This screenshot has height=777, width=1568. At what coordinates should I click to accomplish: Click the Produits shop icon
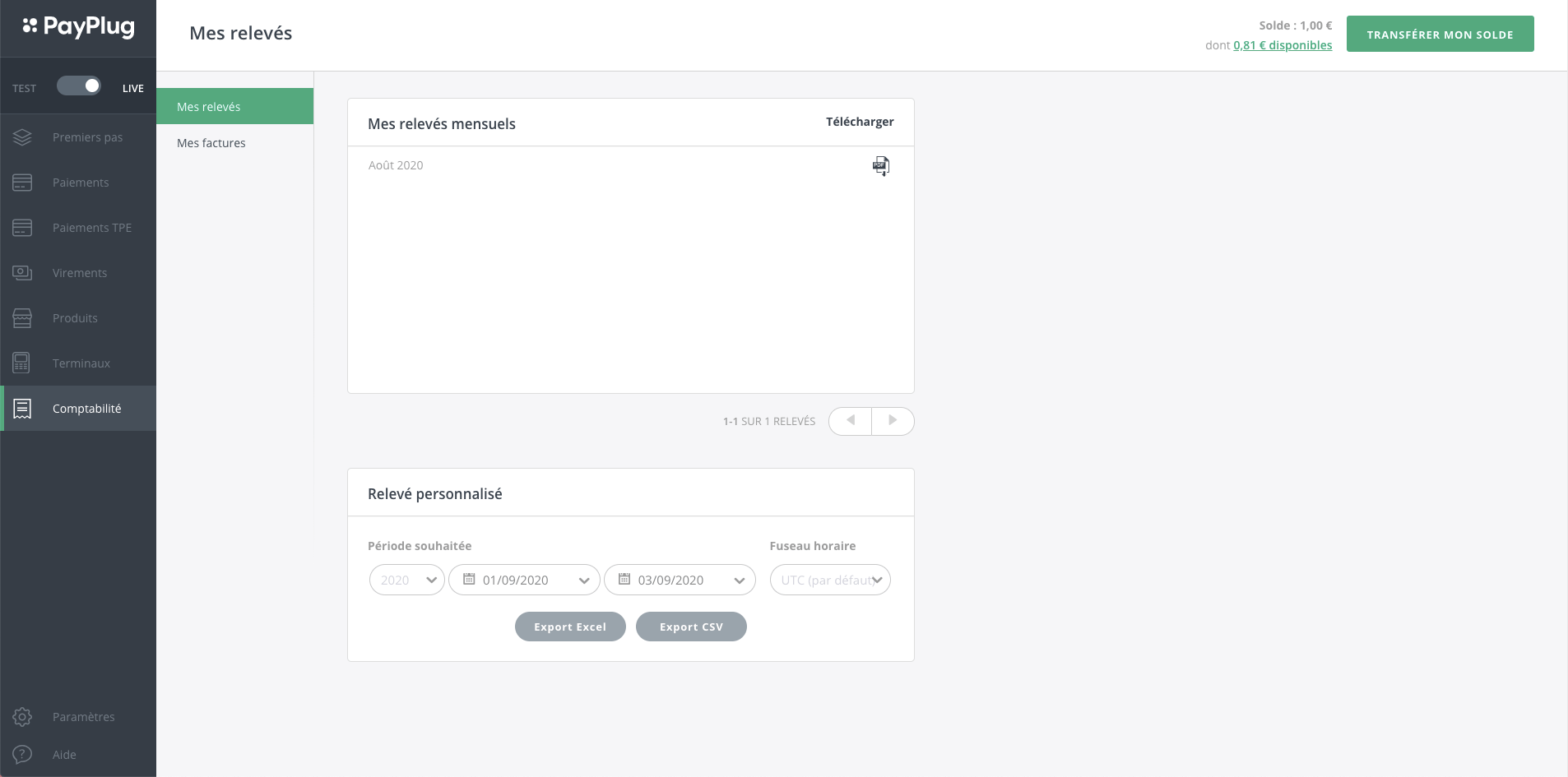point(22,318)
